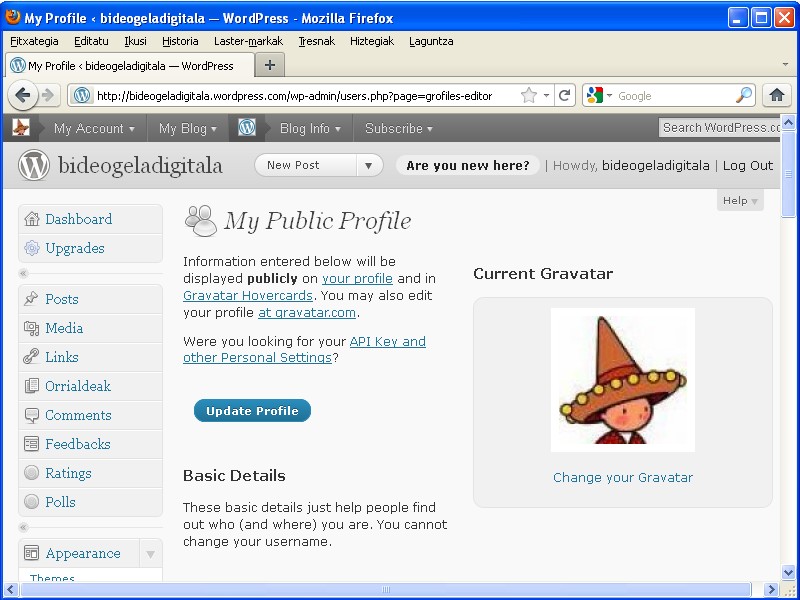This screenshot has width=800, height=600.
Task: Open the Fitxategia menu
Action: pyautogui.click(x=34, y=41)
